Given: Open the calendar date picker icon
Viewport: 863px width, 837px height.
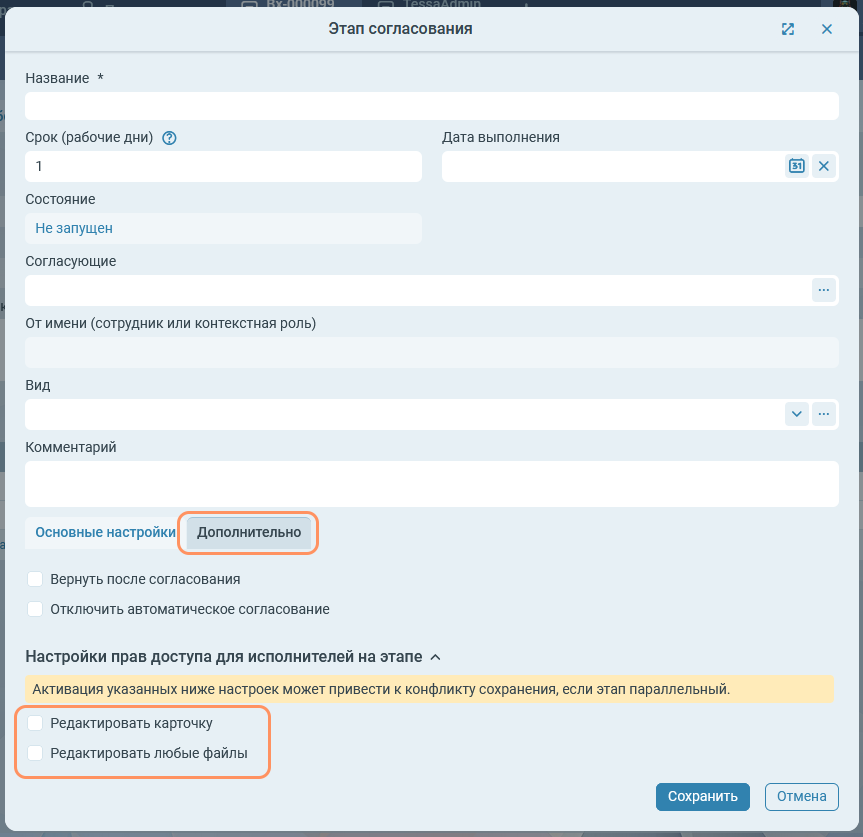Looking at the screenshot, I should point(796,166).
